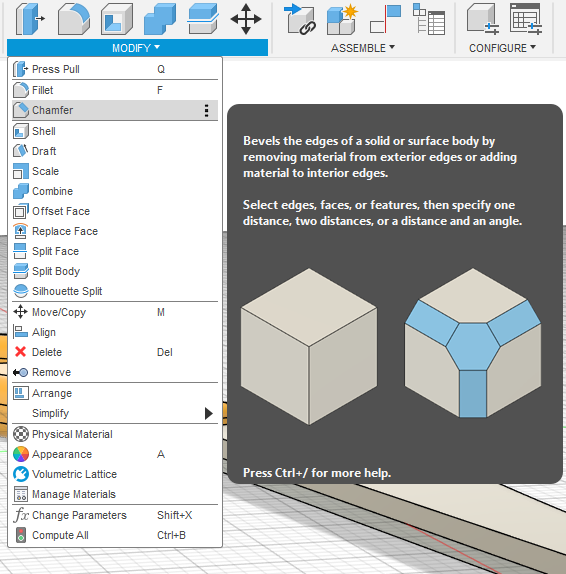Open Appearance from the menu
This screenshot has width=566, height=574.
point(115,454)
